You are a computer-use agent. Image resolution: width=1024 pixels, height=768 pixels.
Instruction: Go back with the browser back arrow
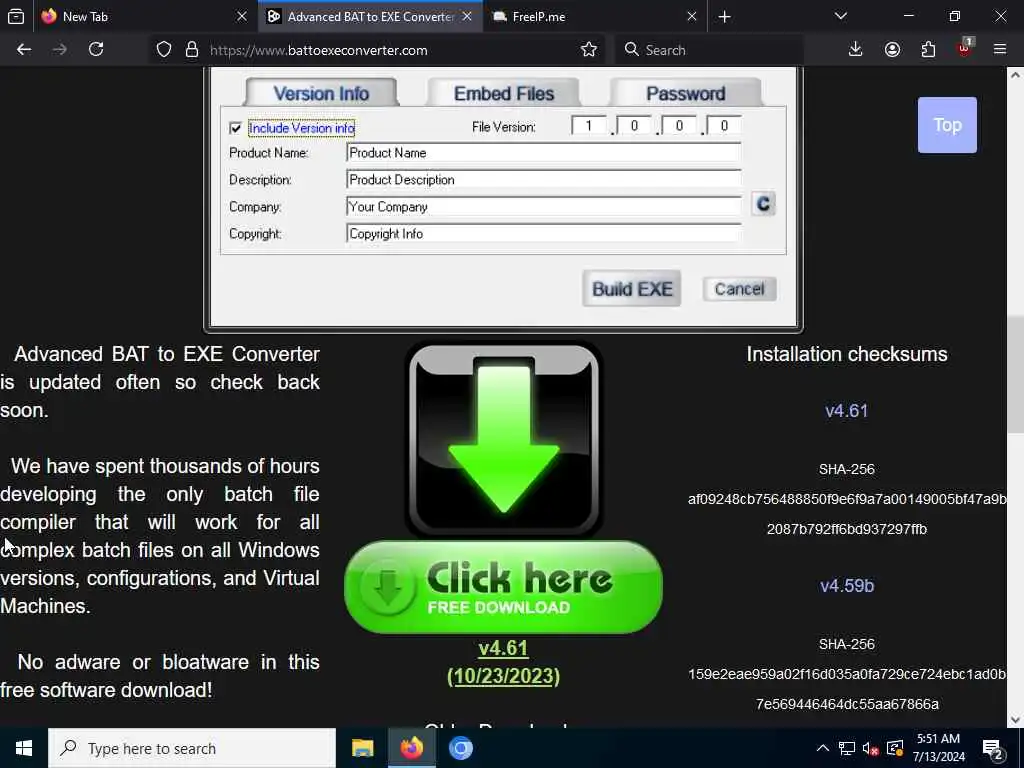[24, 50]
